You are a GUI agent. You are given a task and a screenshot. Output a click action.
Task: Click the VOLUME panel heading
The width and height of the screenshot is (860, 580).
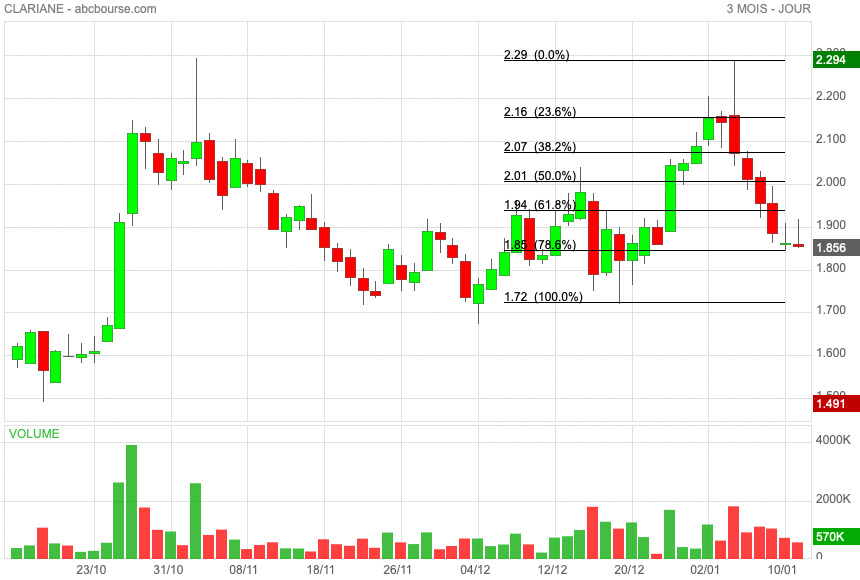(x=34, y=433)
